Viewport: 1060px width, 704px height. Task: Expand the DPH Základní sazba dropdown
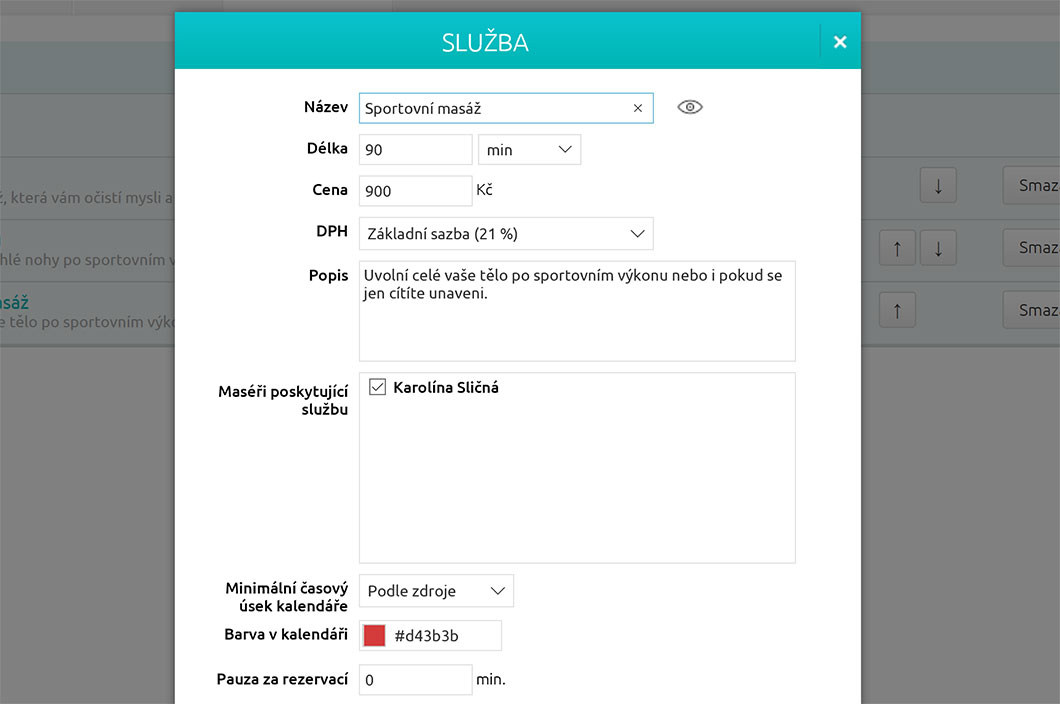[x=505, y=234]
